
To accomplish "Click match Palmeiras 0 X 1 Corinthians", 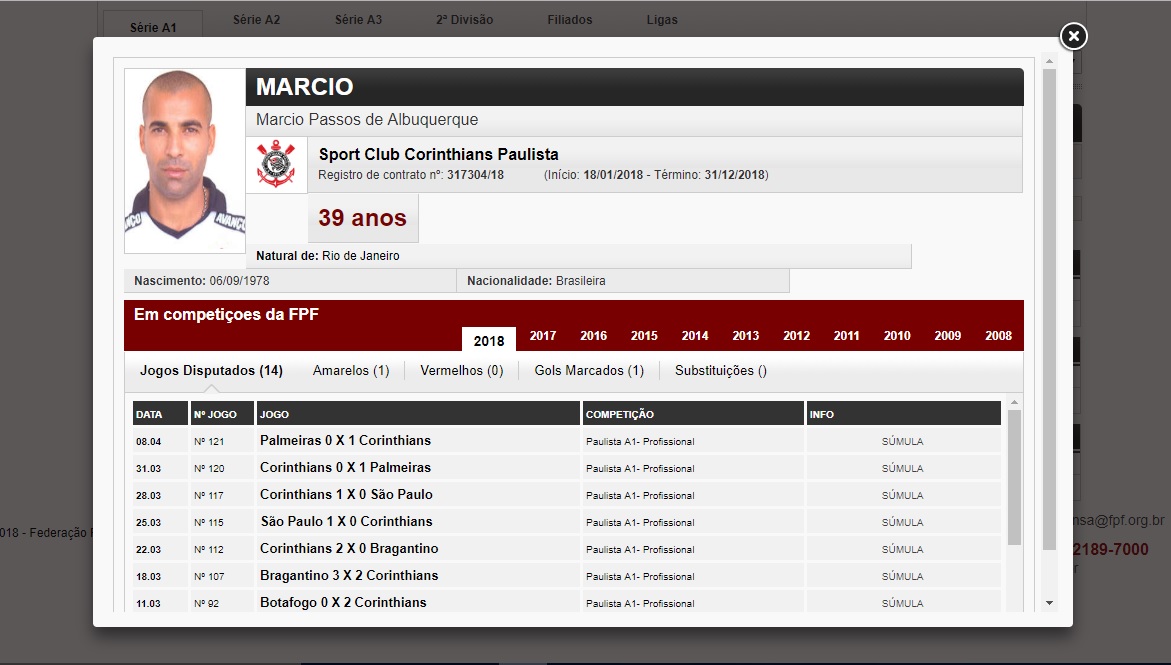I will pyautogui.click(x=345, y=441).
